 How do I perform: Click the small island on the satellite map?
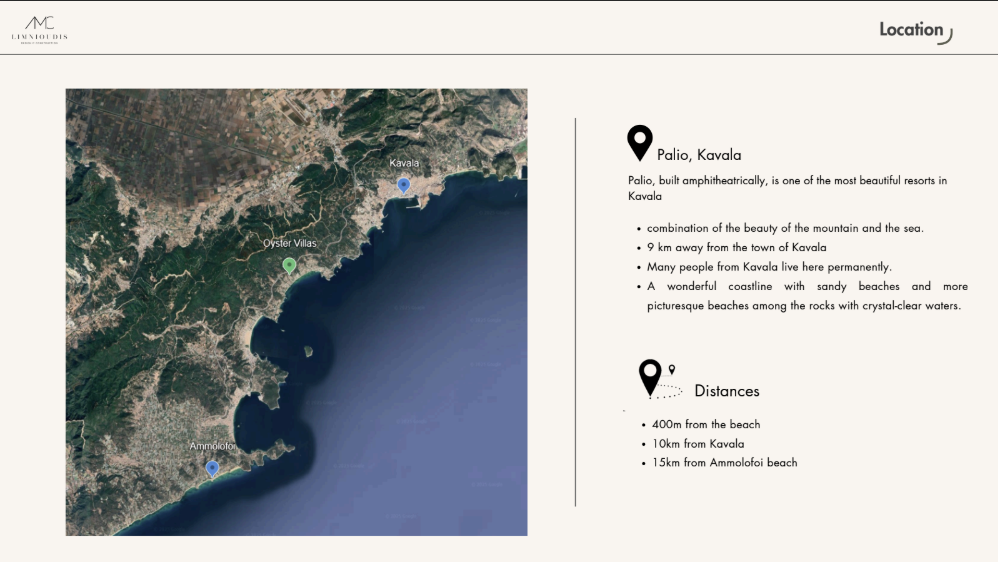tap(309, 351)
